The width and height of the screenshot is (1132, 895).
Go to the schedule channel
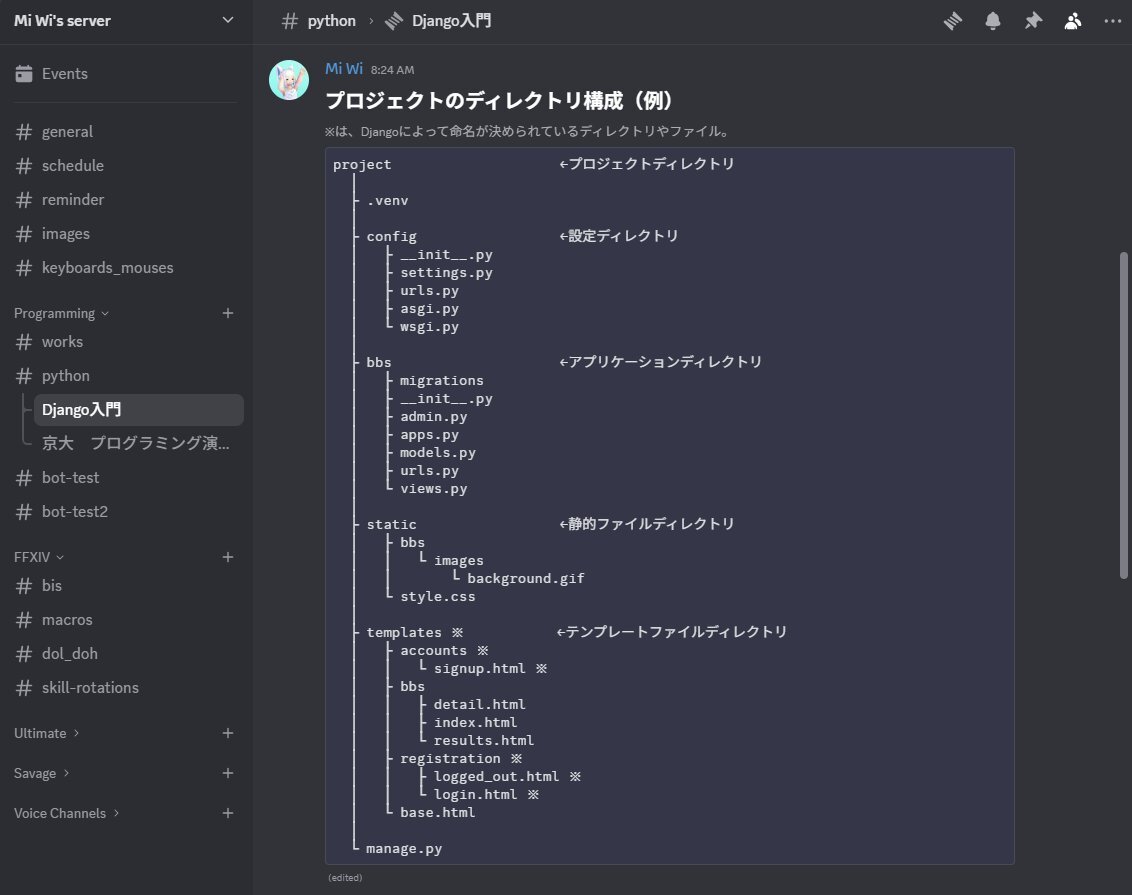coord(125,166)
